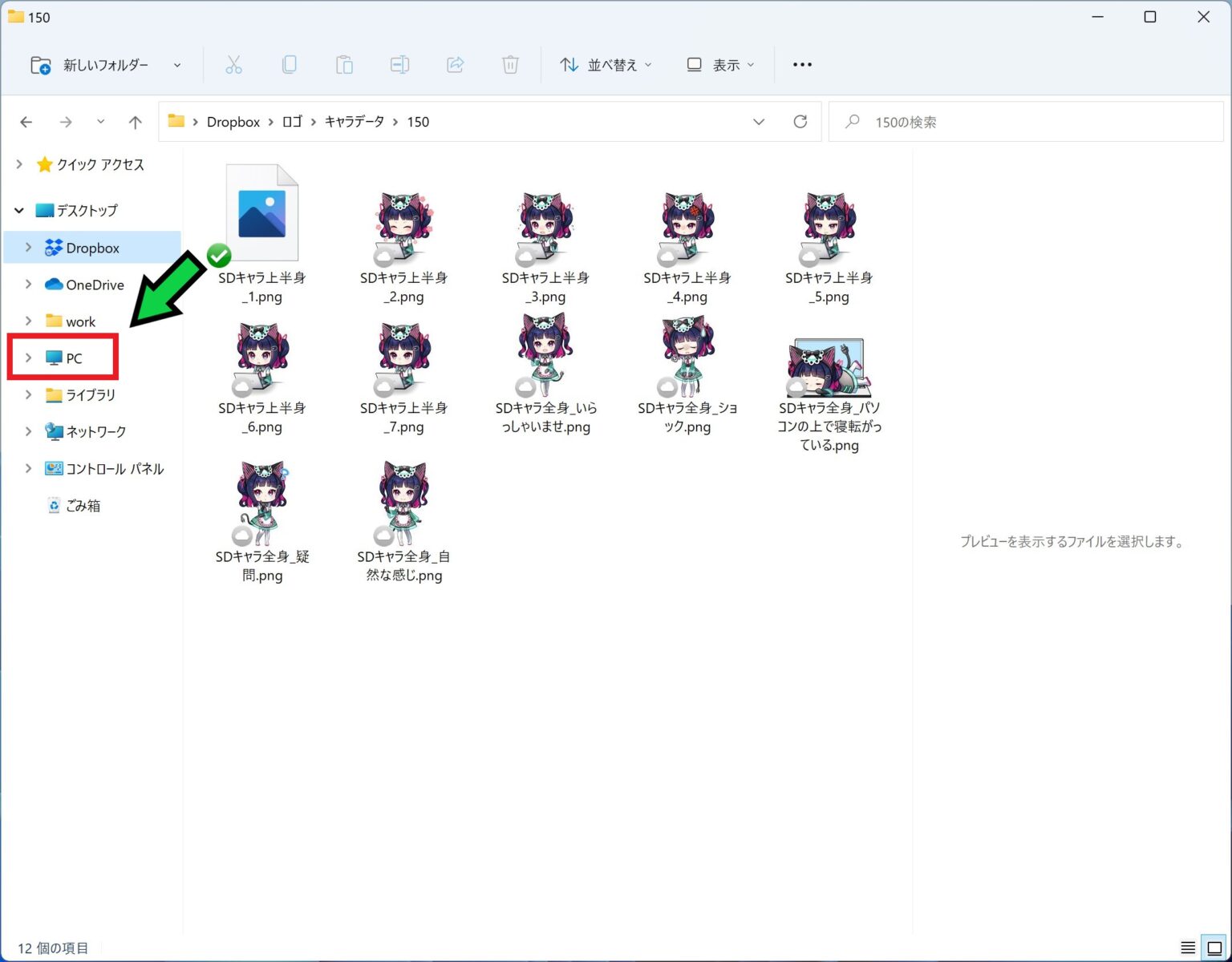Open the more options ellipsis menu
This screenshot has height=962, width=1232.
coord(802,65)
